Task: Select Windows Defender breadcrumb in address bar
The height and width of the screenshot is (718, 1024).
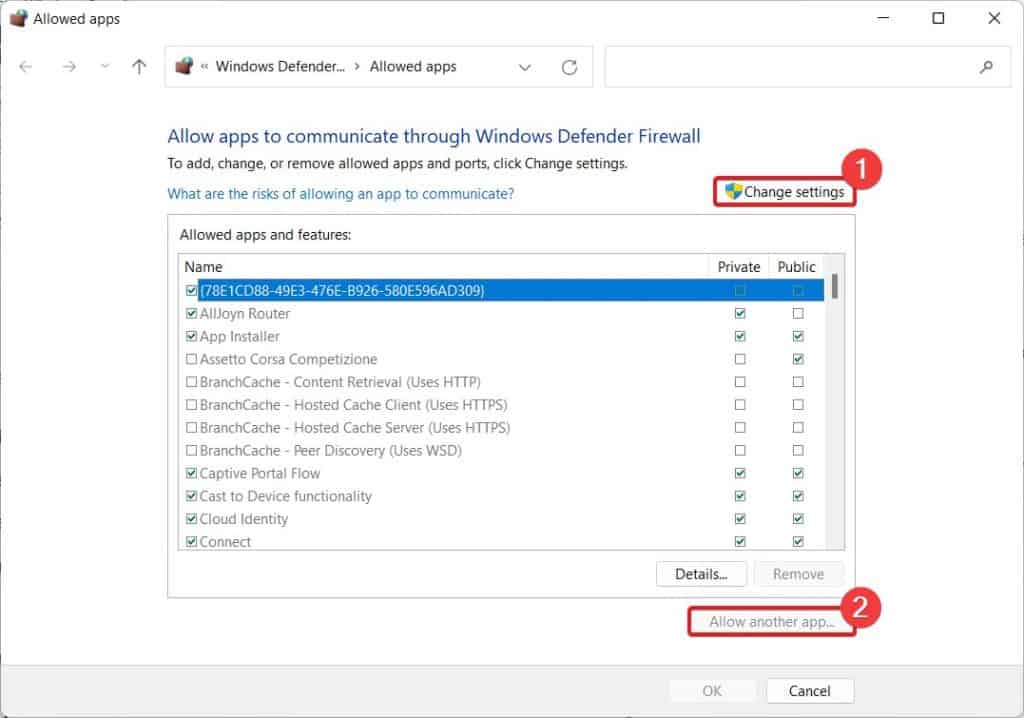Action: [280, 67]
